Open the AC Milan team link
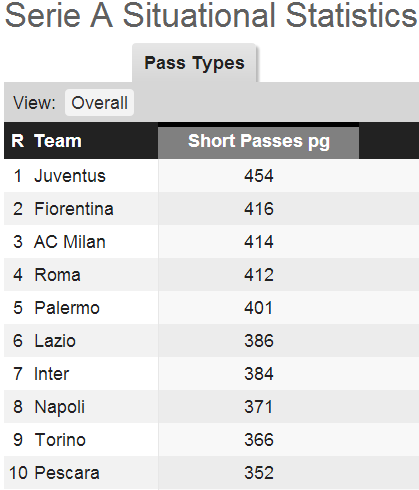This screenshot has width=419, height=490. [70, 242]
